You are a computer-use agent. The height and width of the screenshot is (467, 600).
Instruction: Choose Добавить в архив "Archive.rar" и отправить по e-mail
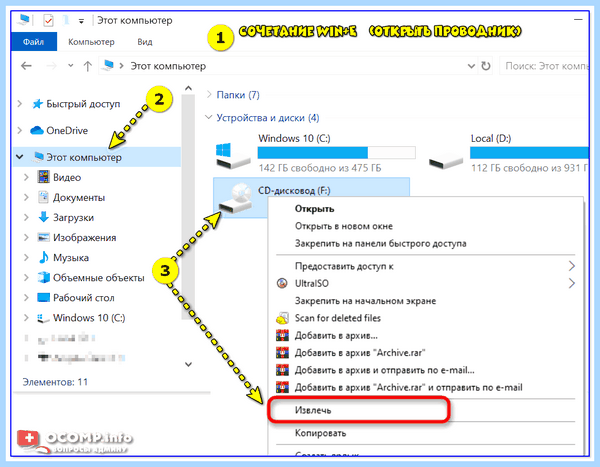(408, 388)
